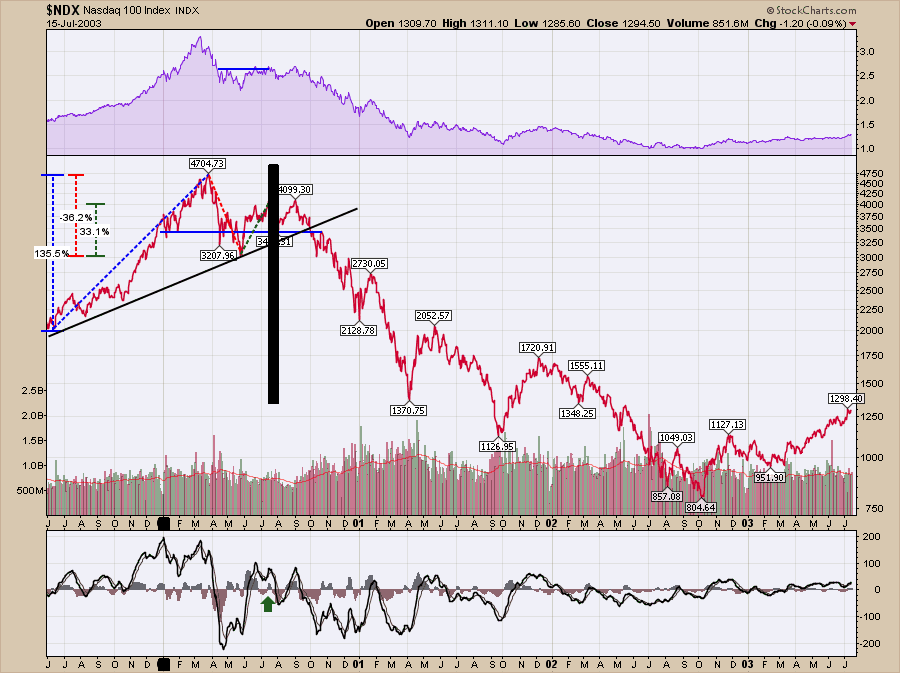
Task: Click the Chg -1.20 (-0.09%) readout
Action: [800, 24]
